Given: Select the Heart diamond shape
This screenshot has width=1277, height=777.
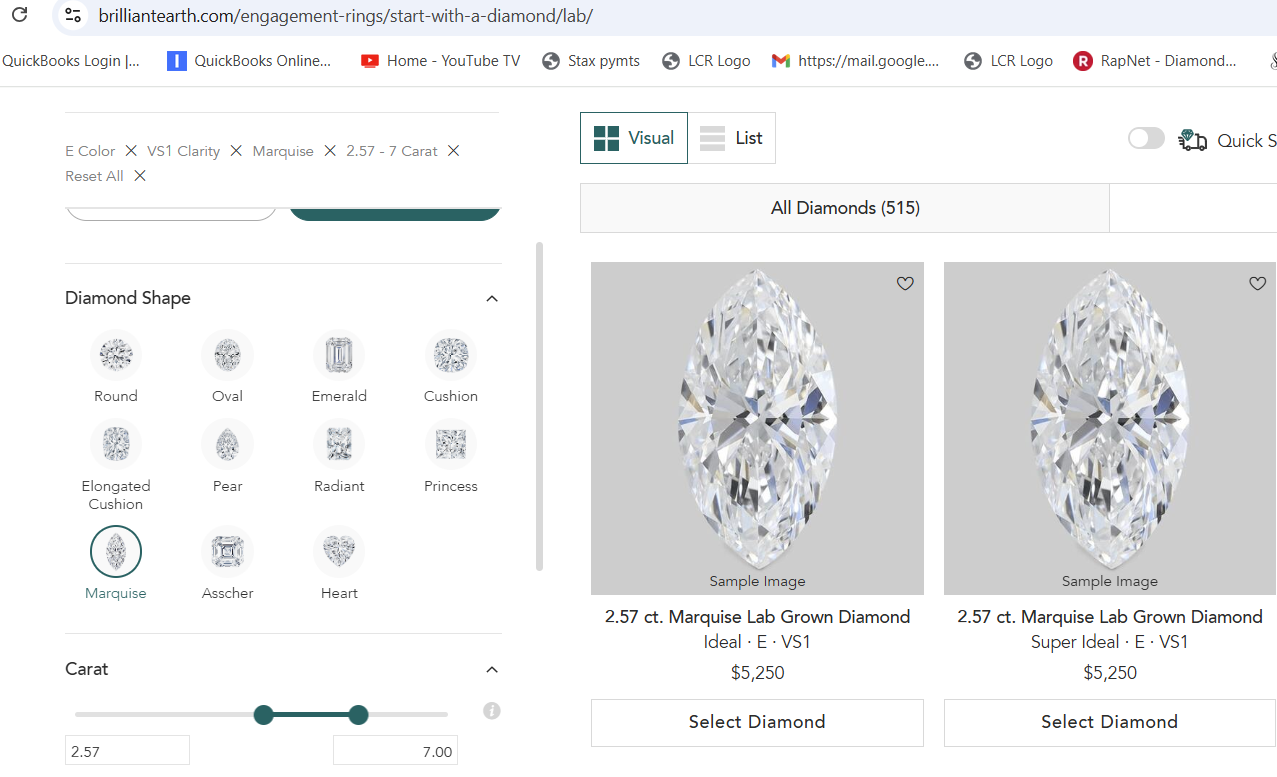Looking at the screenshot, I should pos(339,552).
